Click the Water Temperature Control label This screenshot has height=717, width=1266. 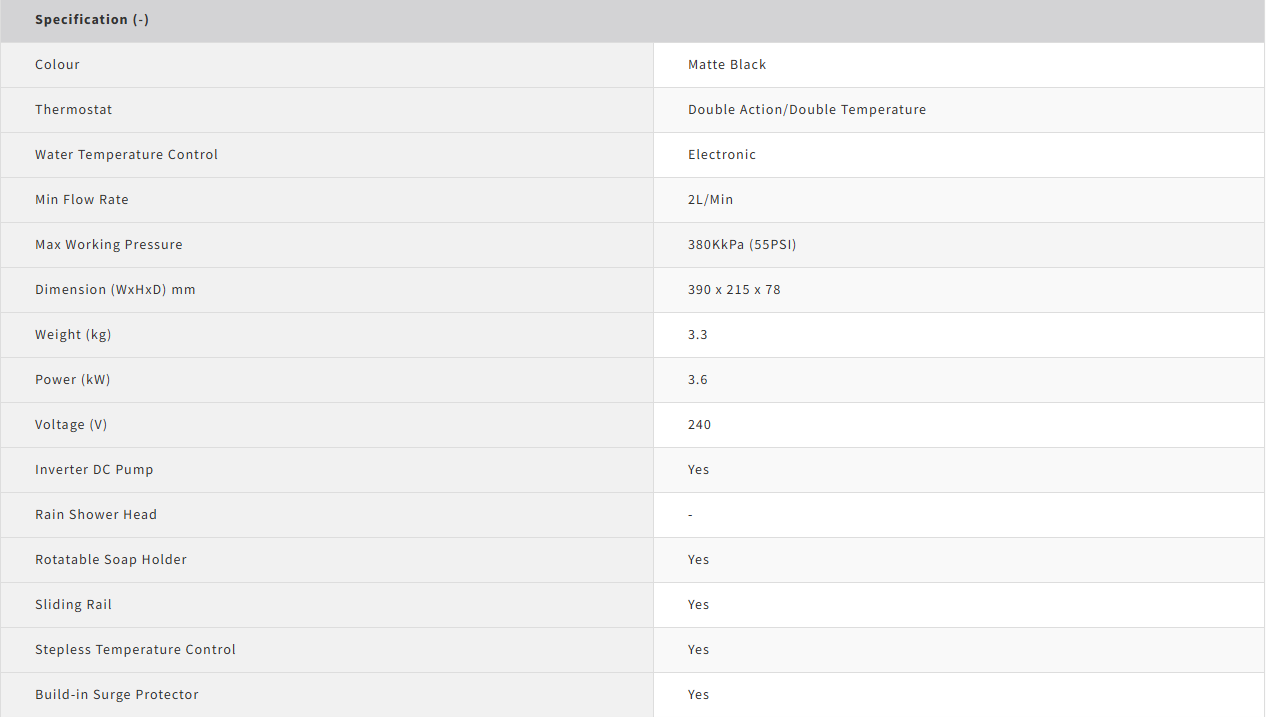[126, 155]
